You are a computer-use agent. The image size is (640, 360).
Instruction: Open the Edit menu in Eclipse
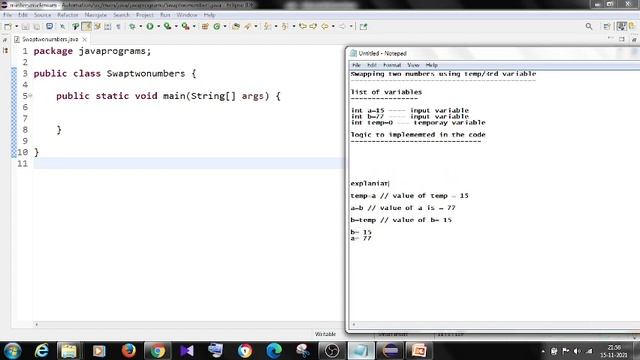pos(23,15)
